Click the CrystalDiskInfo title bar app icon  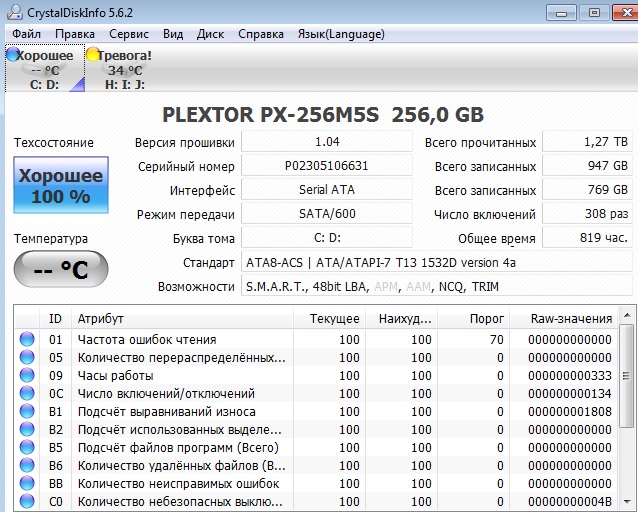11,12
